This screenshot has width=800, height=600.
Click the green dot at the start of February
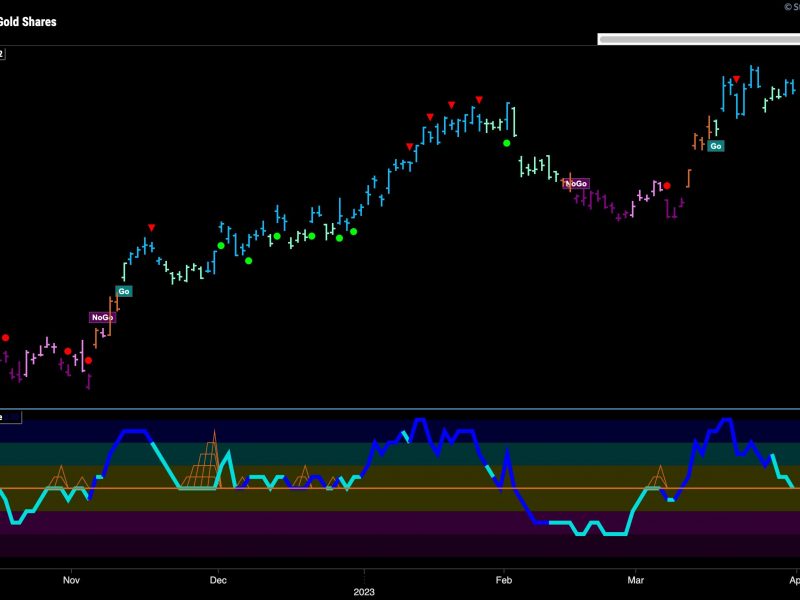click(507, 143)
